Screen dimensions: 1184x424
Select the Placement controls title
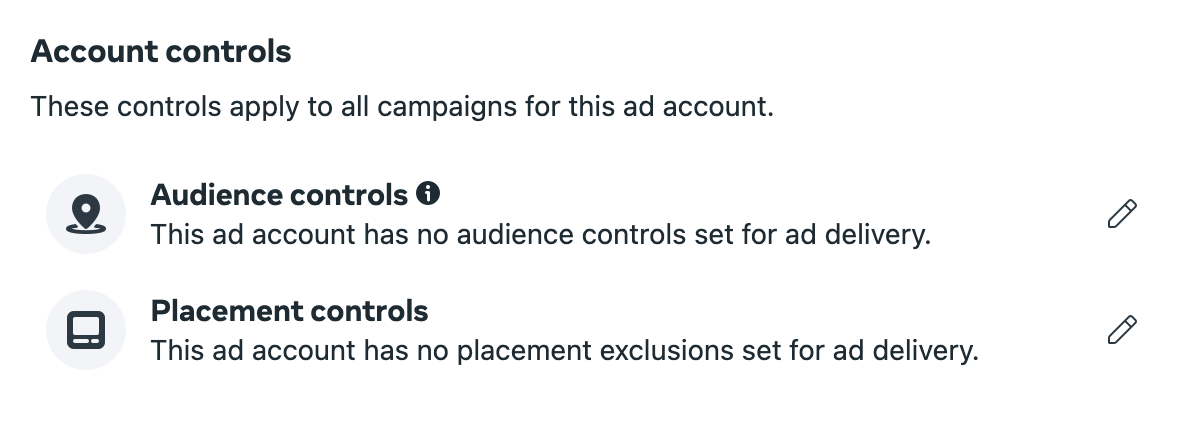[290, 311]
